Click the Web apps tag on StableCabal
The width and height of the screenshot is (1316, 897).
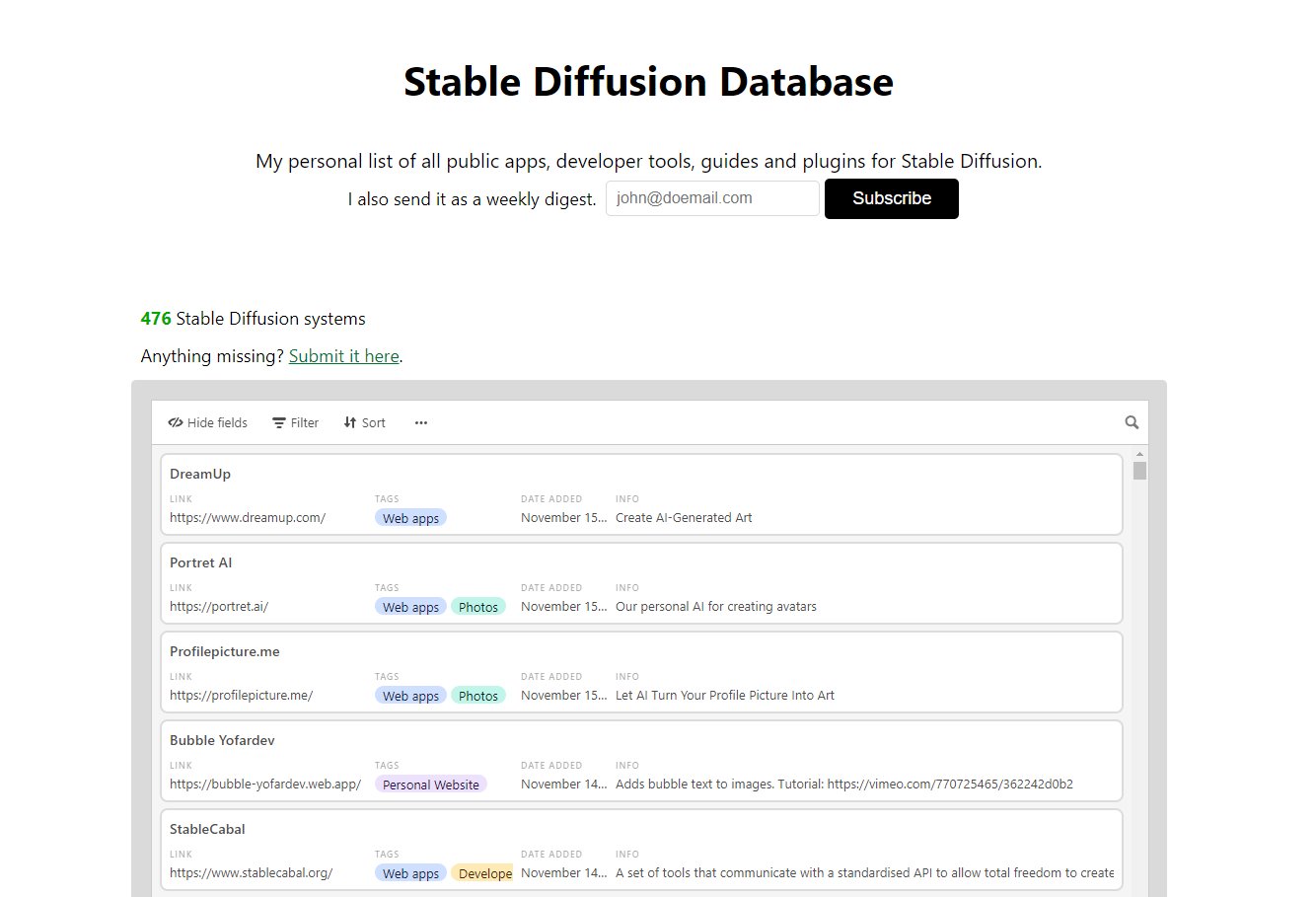(410, 873)
